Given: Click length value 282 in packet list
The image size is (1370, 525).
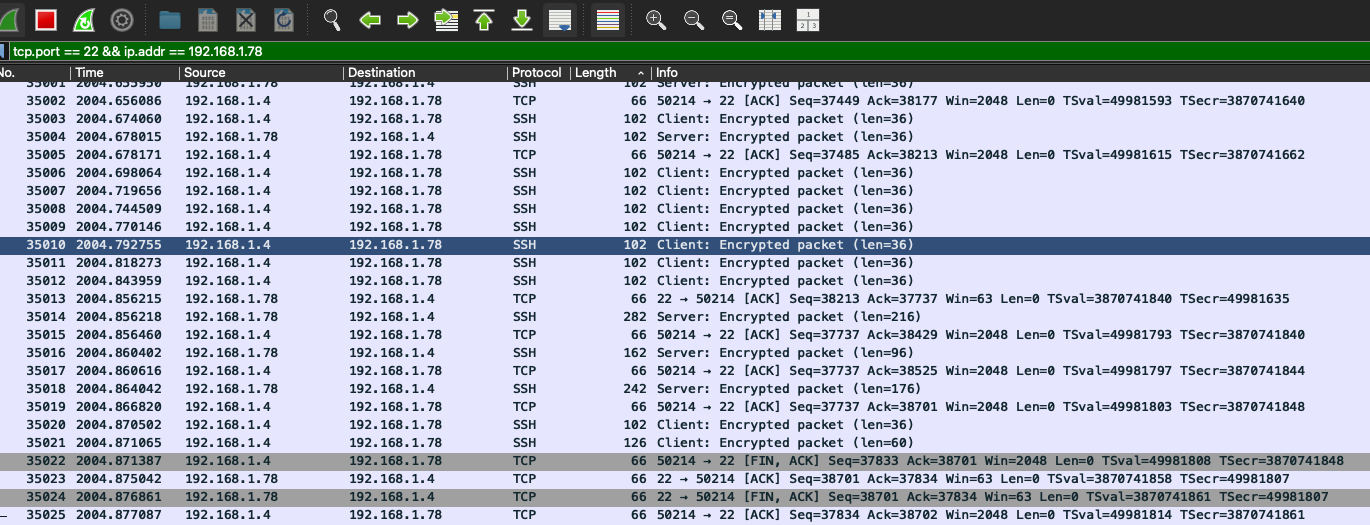Looking at the screenshot, I should point(634,317).
